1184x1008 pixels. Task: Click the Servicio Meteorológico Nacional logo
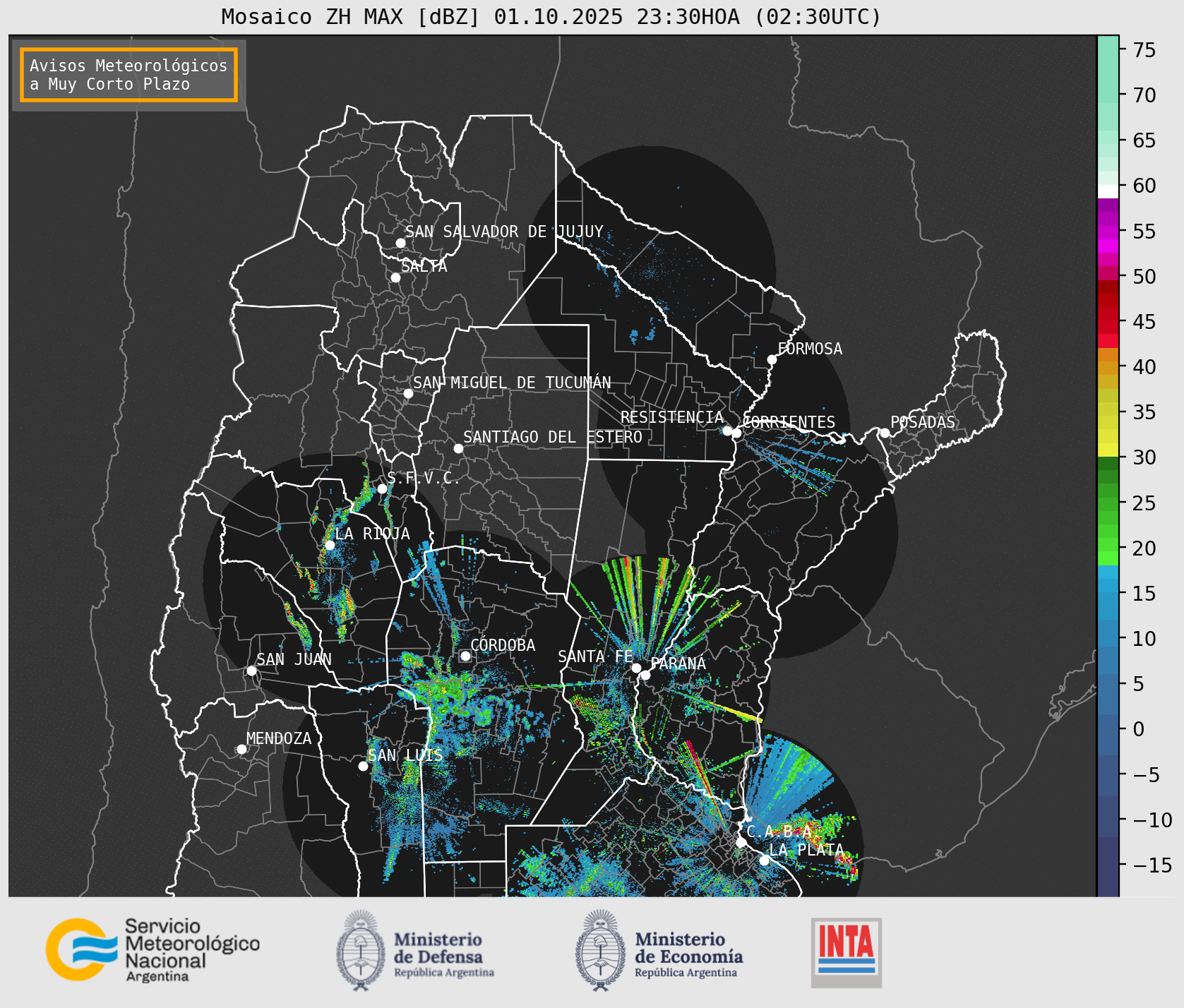(153, 949)
